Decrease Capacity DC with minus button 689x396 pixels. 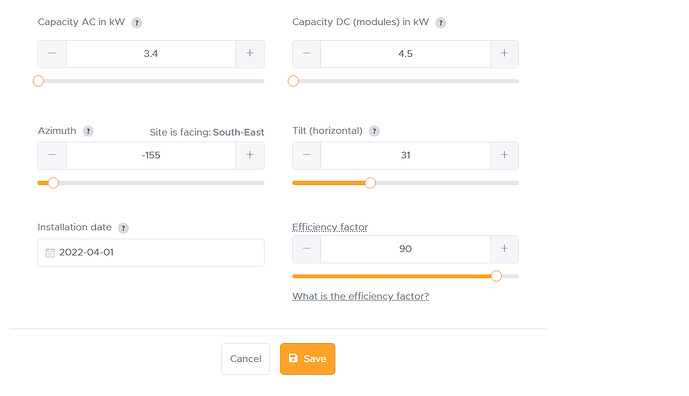306,54
